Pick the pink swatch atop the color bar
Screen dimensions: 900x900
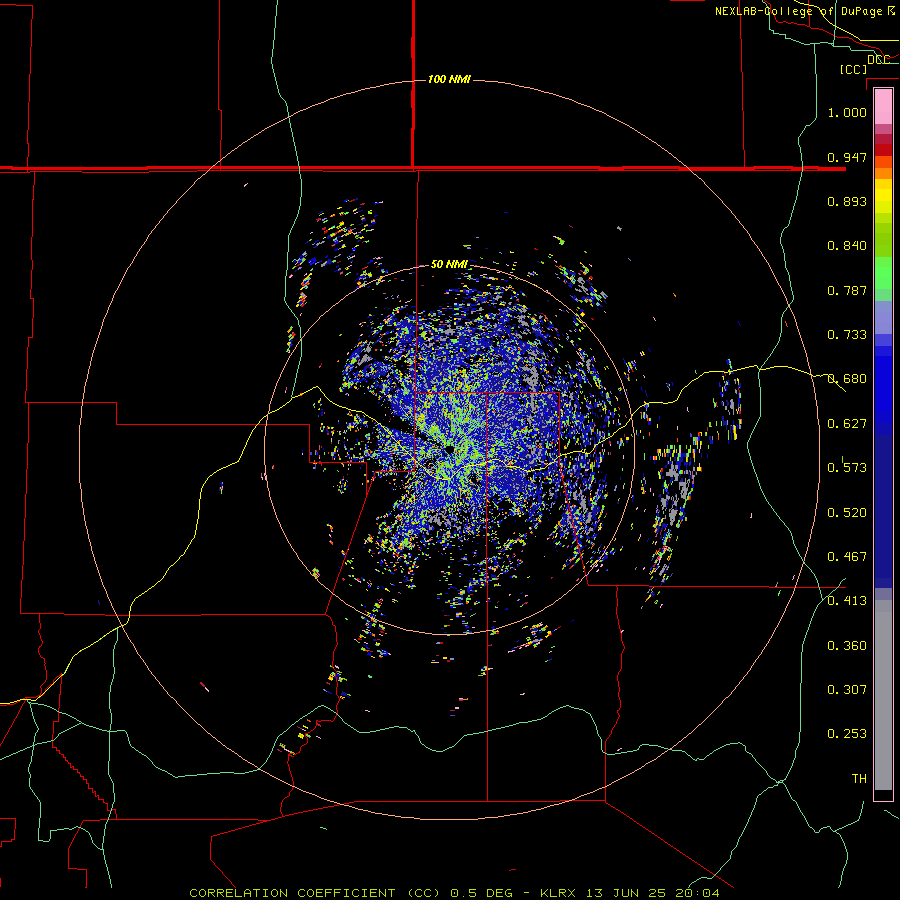point(883,107)
